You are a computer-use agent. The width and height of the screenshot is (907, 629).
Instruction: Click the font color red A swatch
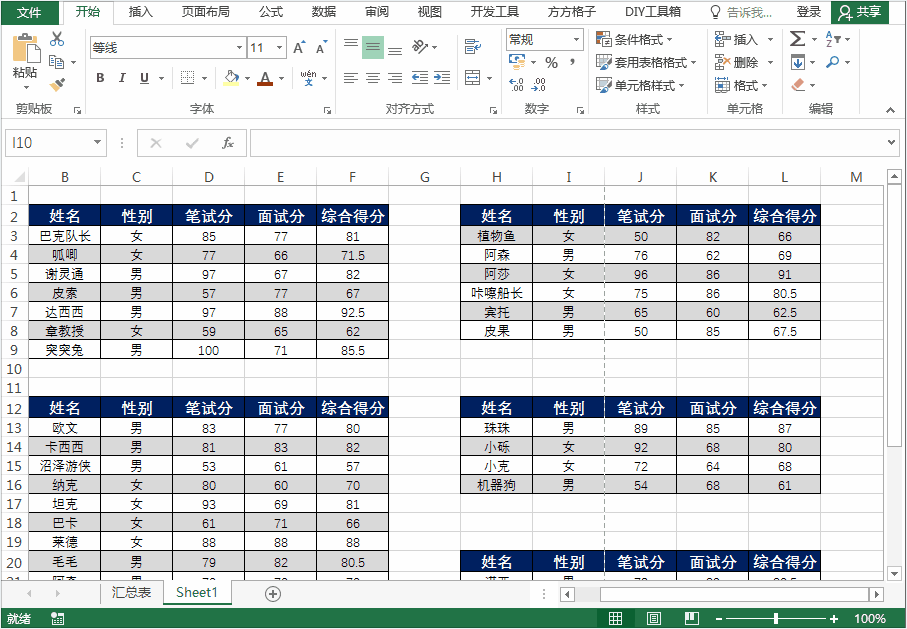(x=265, y=78)
